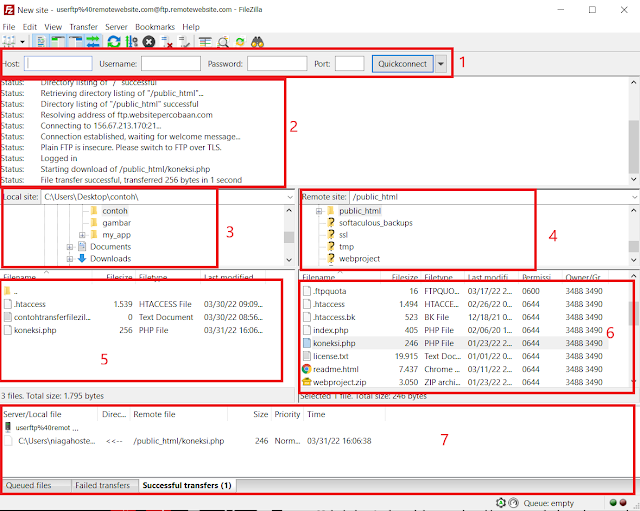640x511 pixels.
Task: Select local koneksi.php file of 256 bytes
Action: [x=35, y=330]
